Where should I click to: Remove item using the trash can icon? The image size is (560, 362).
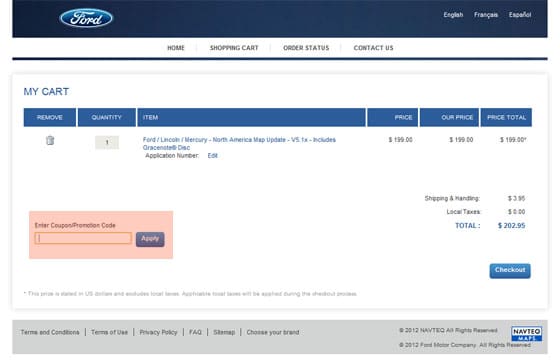(50, 140)
